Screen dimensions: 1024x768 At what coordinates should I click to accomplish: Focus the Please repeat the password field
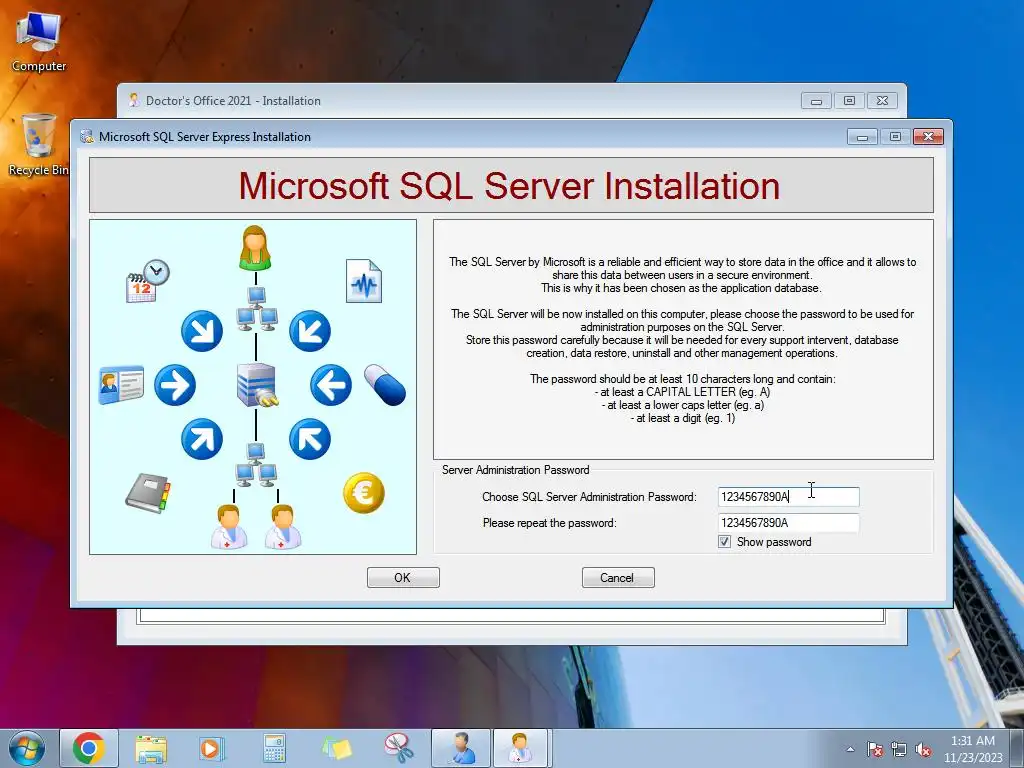[788, 522]
